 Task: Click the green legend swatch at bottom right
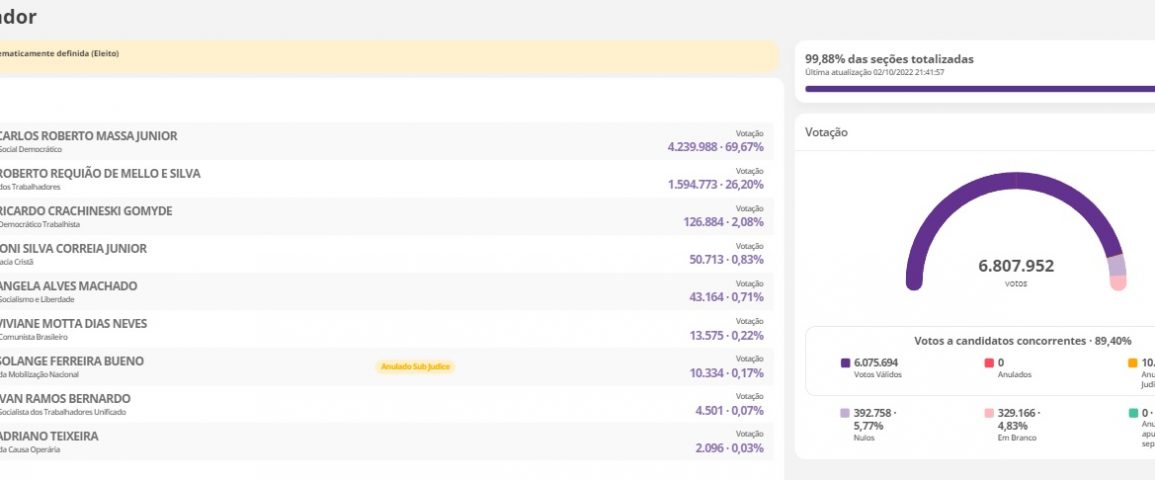point(1132,412)
